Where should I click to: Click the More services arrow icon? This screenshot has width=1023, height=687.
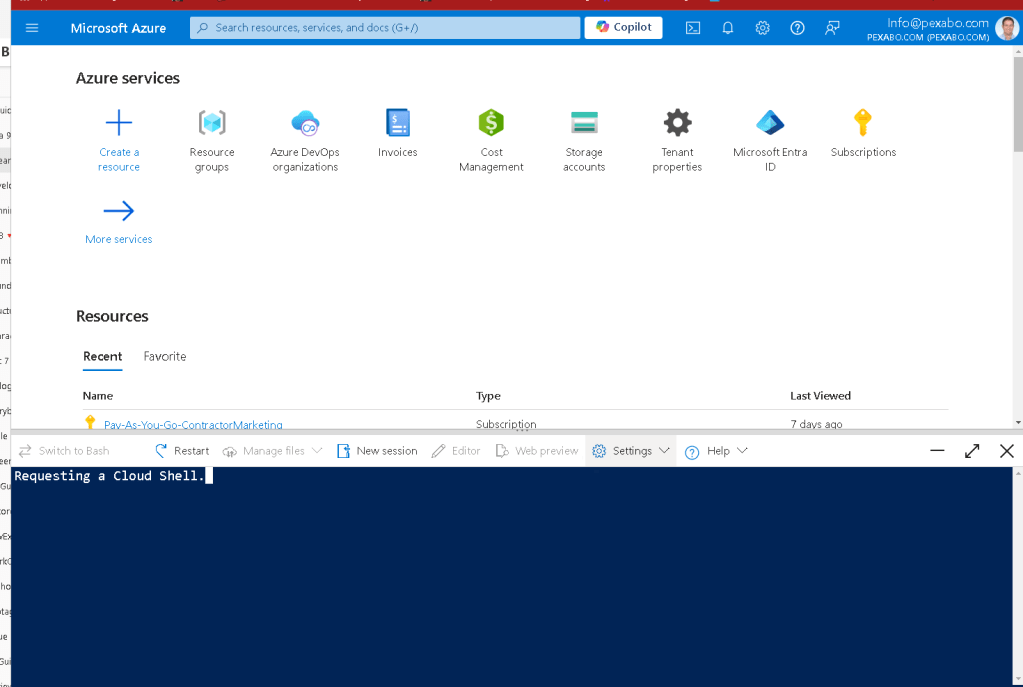(x=119, y=211)
